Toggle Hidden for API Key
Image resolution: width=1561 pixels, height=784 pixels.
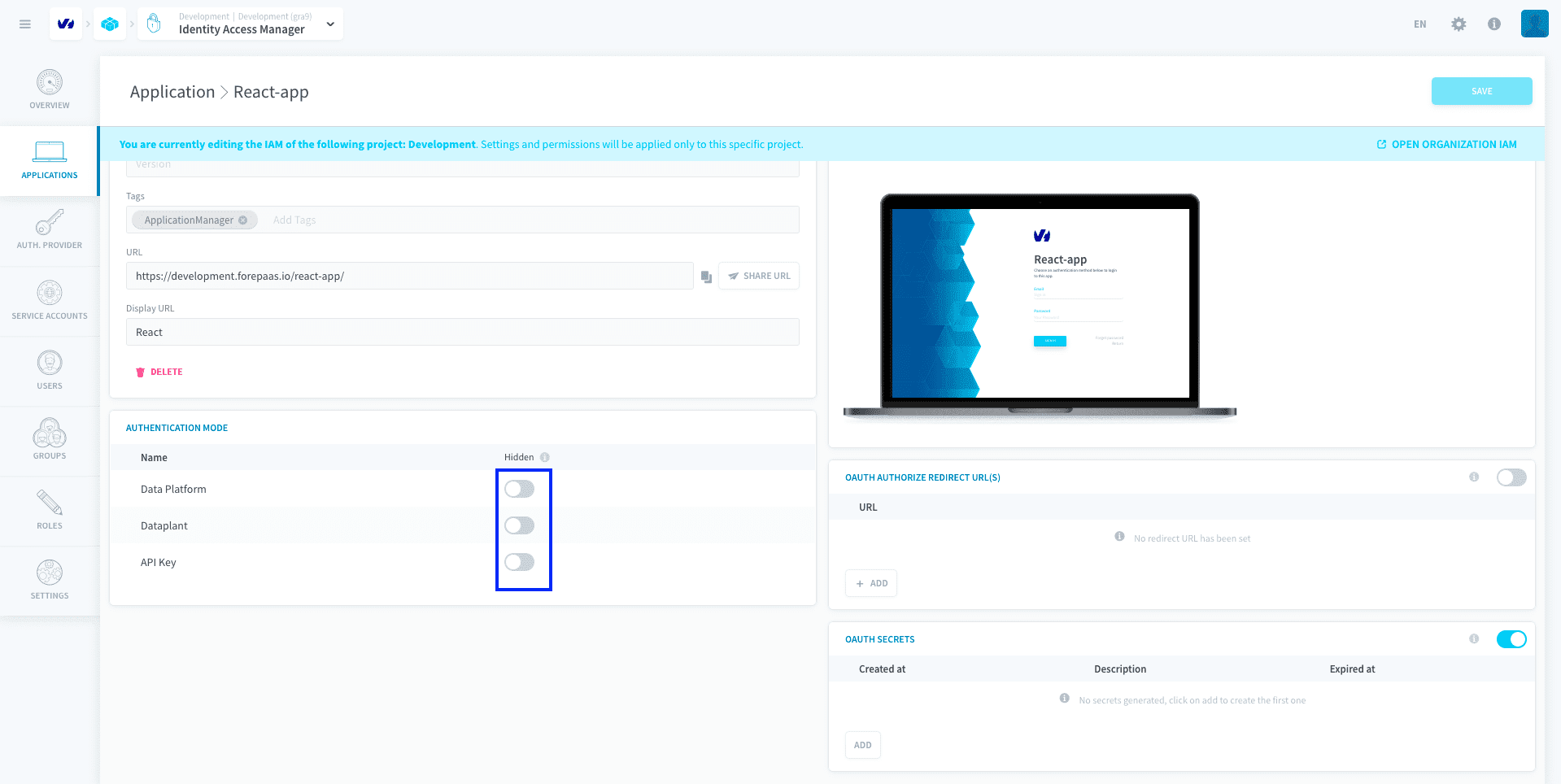point(519,562)
